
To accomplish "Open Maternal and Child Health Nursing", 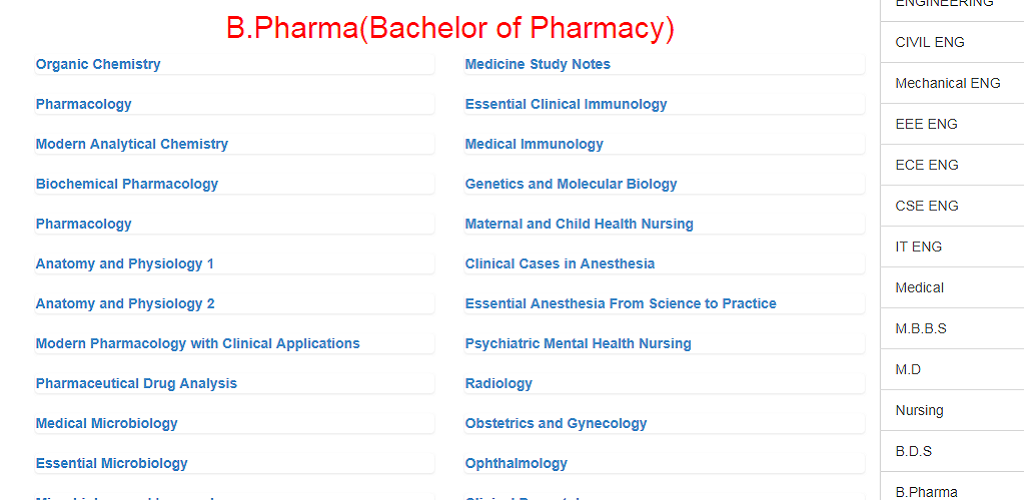I will [x=579, y=223].
